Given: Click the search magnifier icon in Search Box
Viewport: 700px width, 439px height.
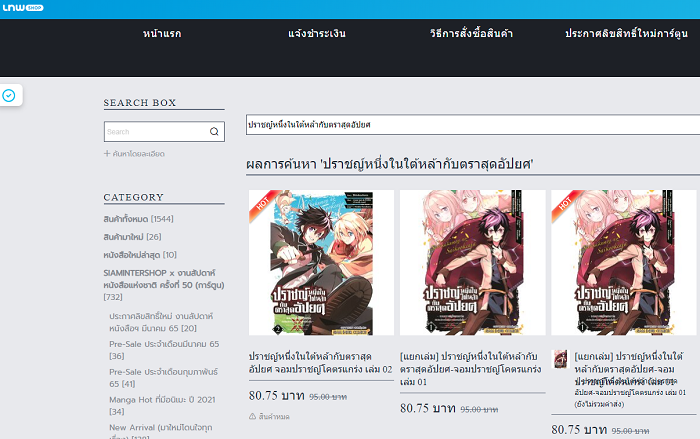Looking at the screenshot, I should [214, 132].
